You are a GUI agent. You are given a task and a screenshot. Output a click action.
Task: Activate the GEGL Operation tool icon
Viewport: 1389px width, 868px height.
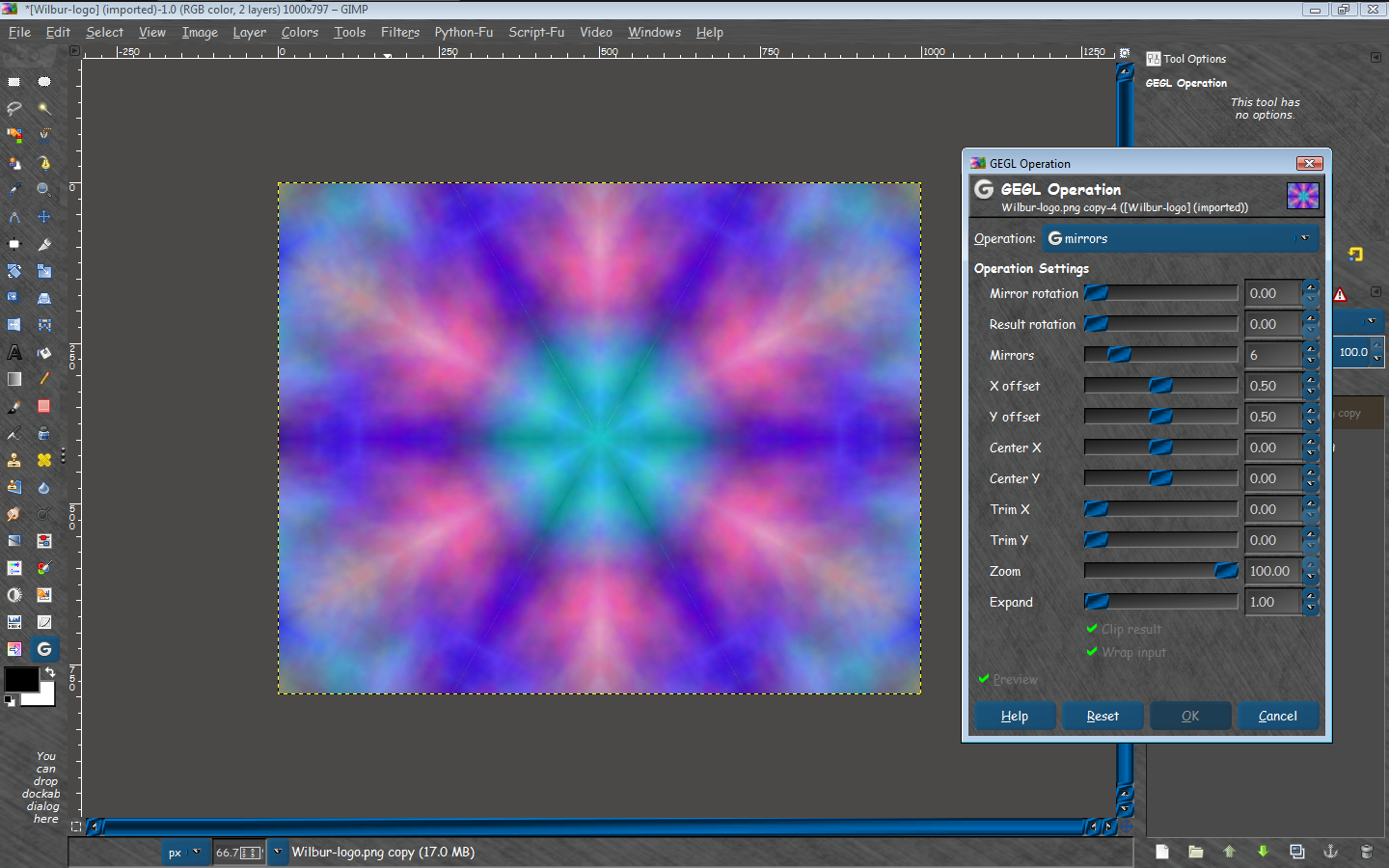coord(44,649)
